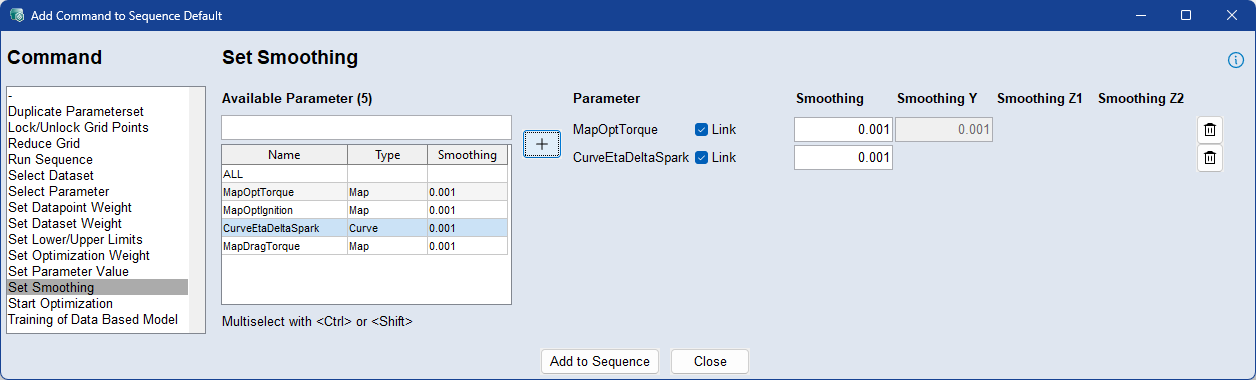Viewport: 1256px width, 380px height.
Task: Delete the MapOptTorque parameter row
Action: click(1210, 130)
